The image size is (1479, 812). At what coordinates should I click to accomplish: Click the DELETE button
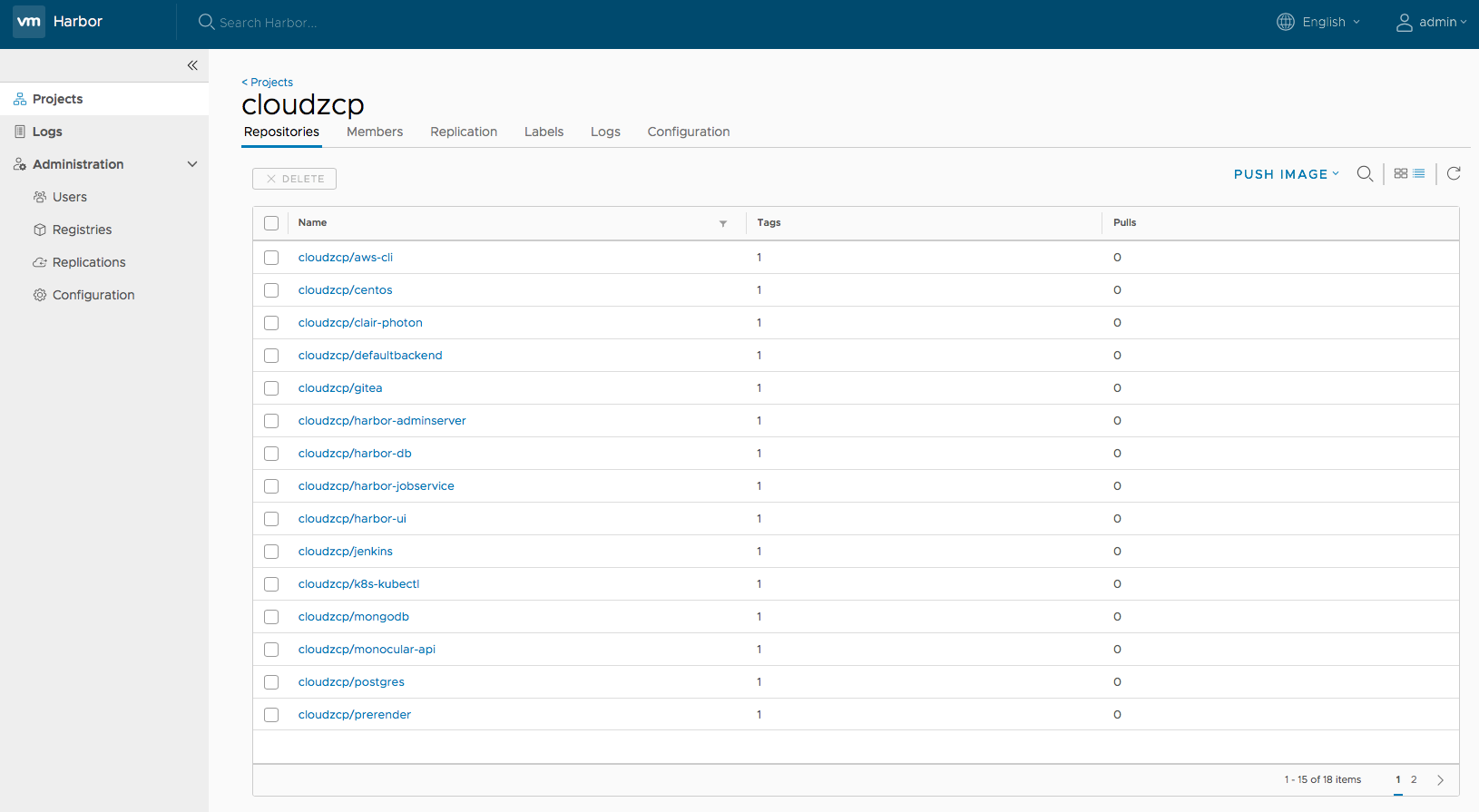(x=294, y=179)
